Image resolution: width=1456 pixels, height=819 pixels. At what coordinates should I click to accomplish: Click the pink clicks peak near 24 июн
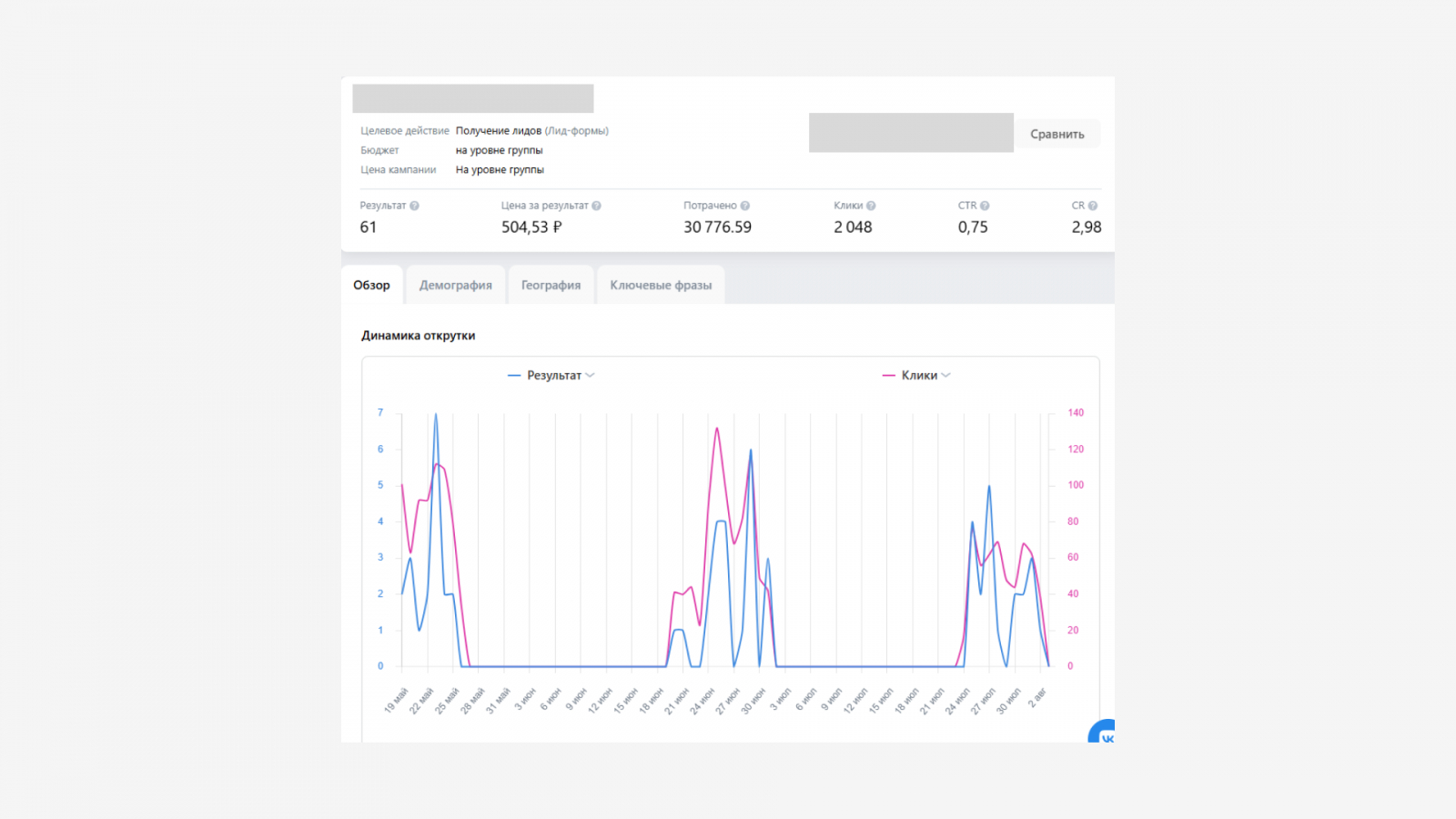(x=717, y=430)
